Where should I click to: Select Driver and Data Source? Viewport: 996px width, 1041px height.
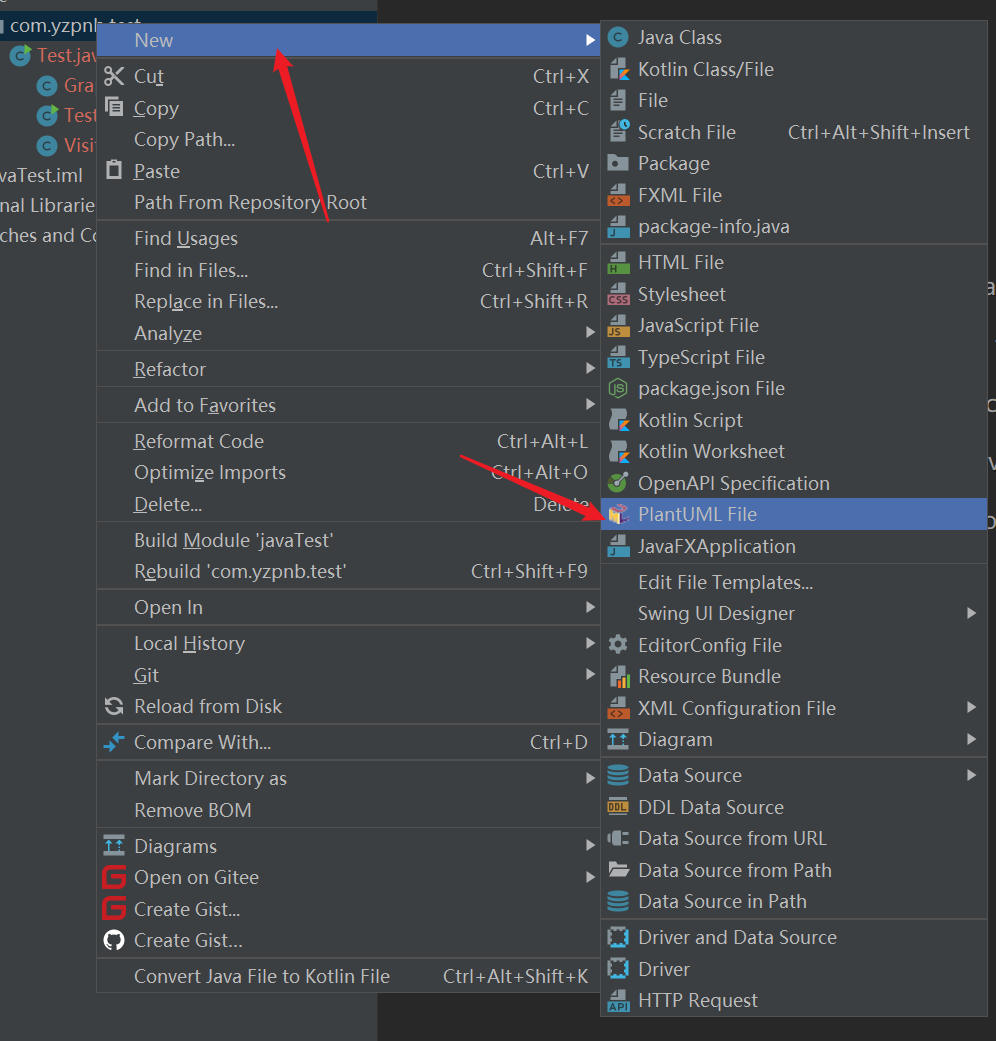794,937
